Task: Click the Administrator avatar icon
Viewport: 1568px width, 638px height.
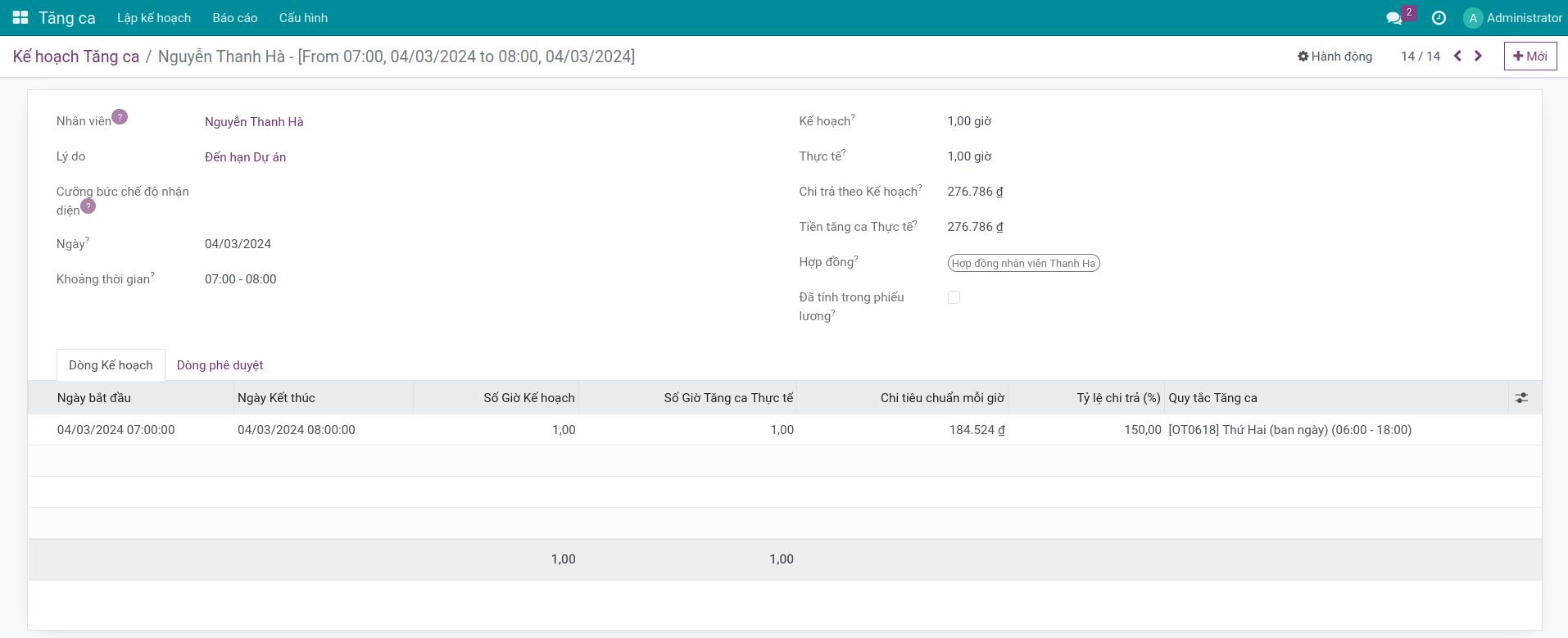Action: point(1473,18)
